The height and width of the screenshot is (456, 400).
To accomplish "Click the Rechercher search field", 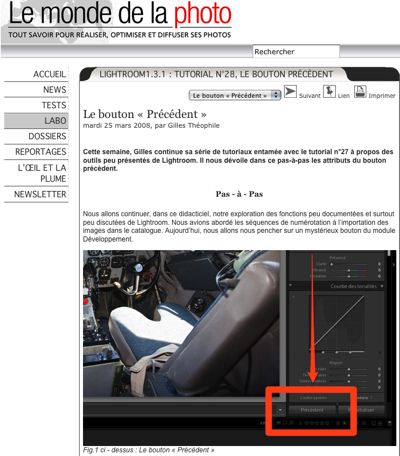I will click(296, 52).
